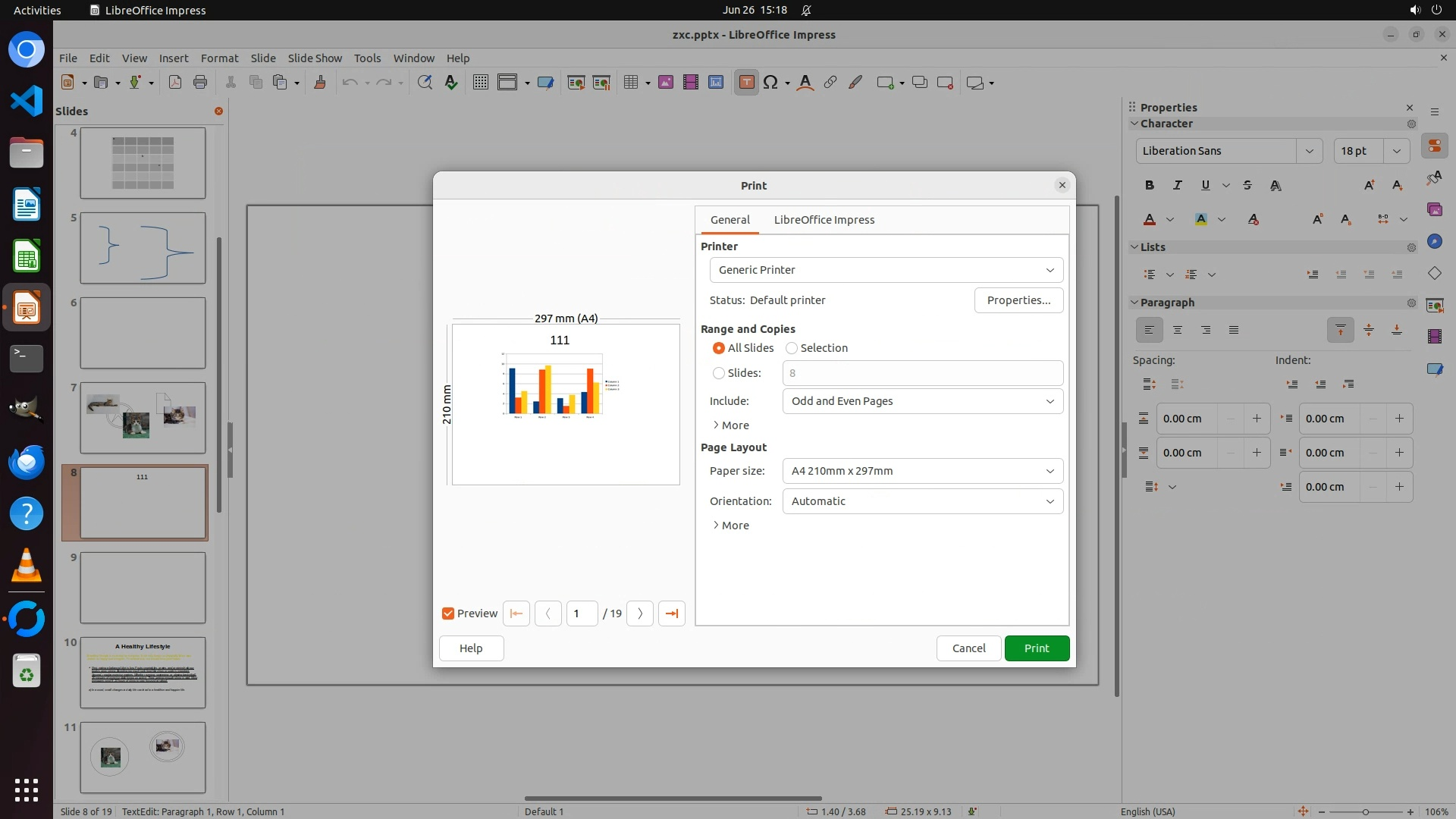Select slide 7 thumbnail with cat photos
This screenshot has height=819, width=1456.
(x=143, y=418)
